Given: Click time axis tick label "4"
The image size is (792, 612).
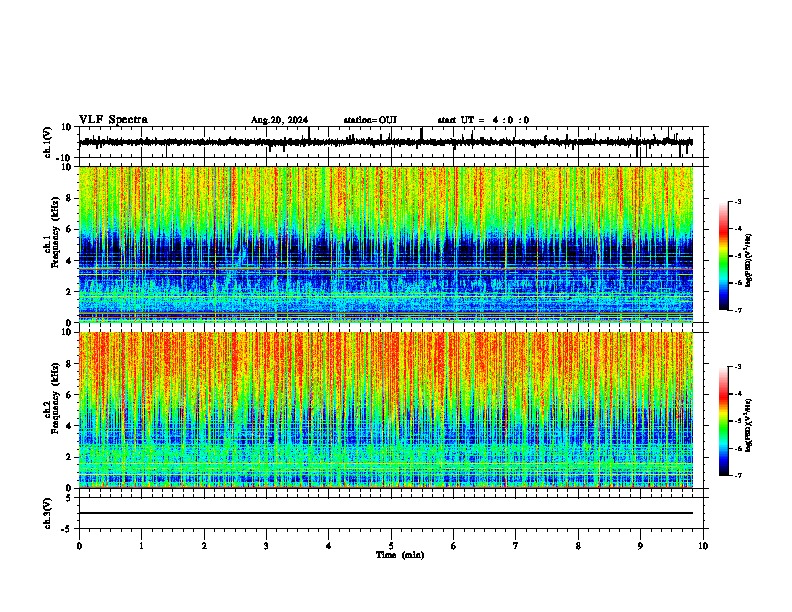Looking at the screenshot, I should (329, 546).
